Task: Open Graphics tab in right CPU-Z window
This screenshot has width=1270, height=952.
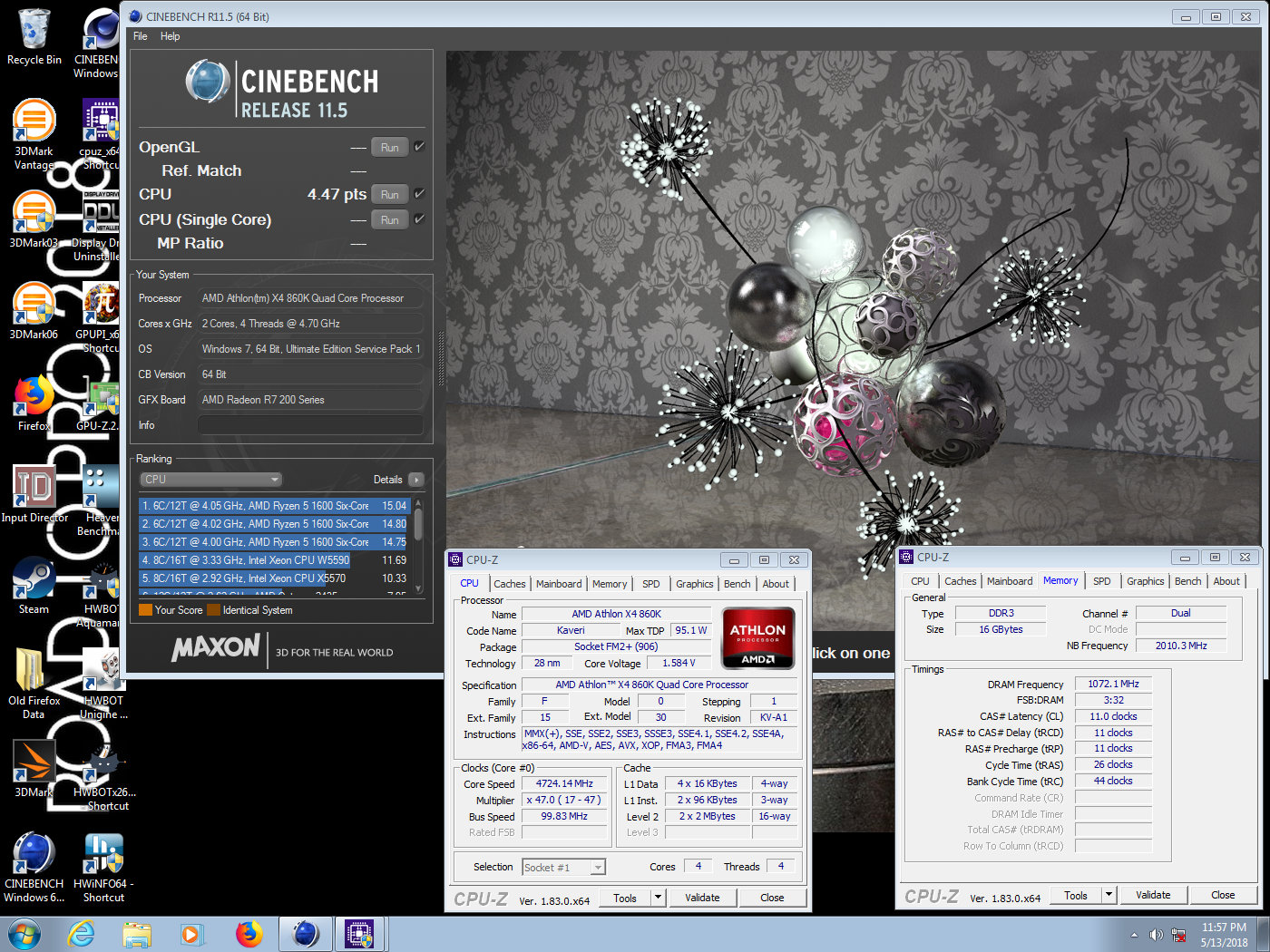Action: (x=1146, y=581)
